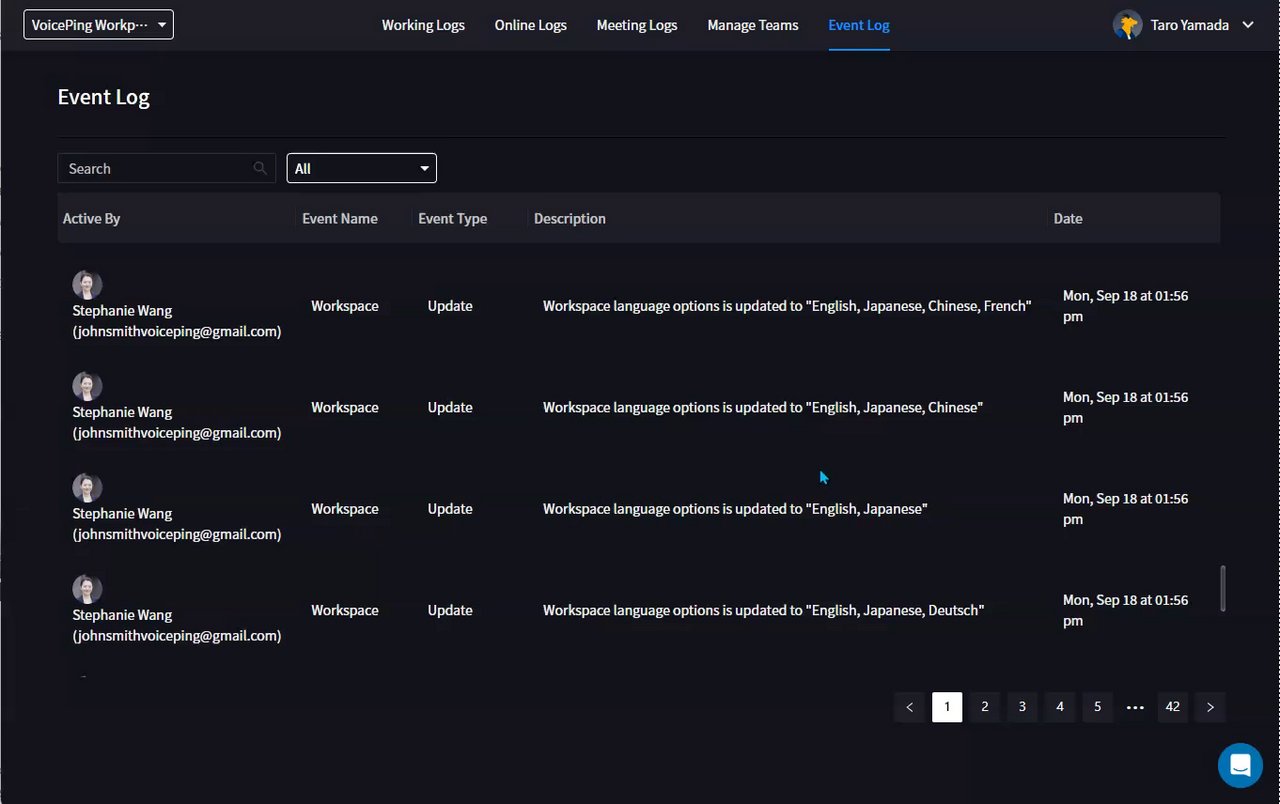Screen dimensions: 1280x804
Task: Click the pagination ellipsis icon
Action: 1135,707
